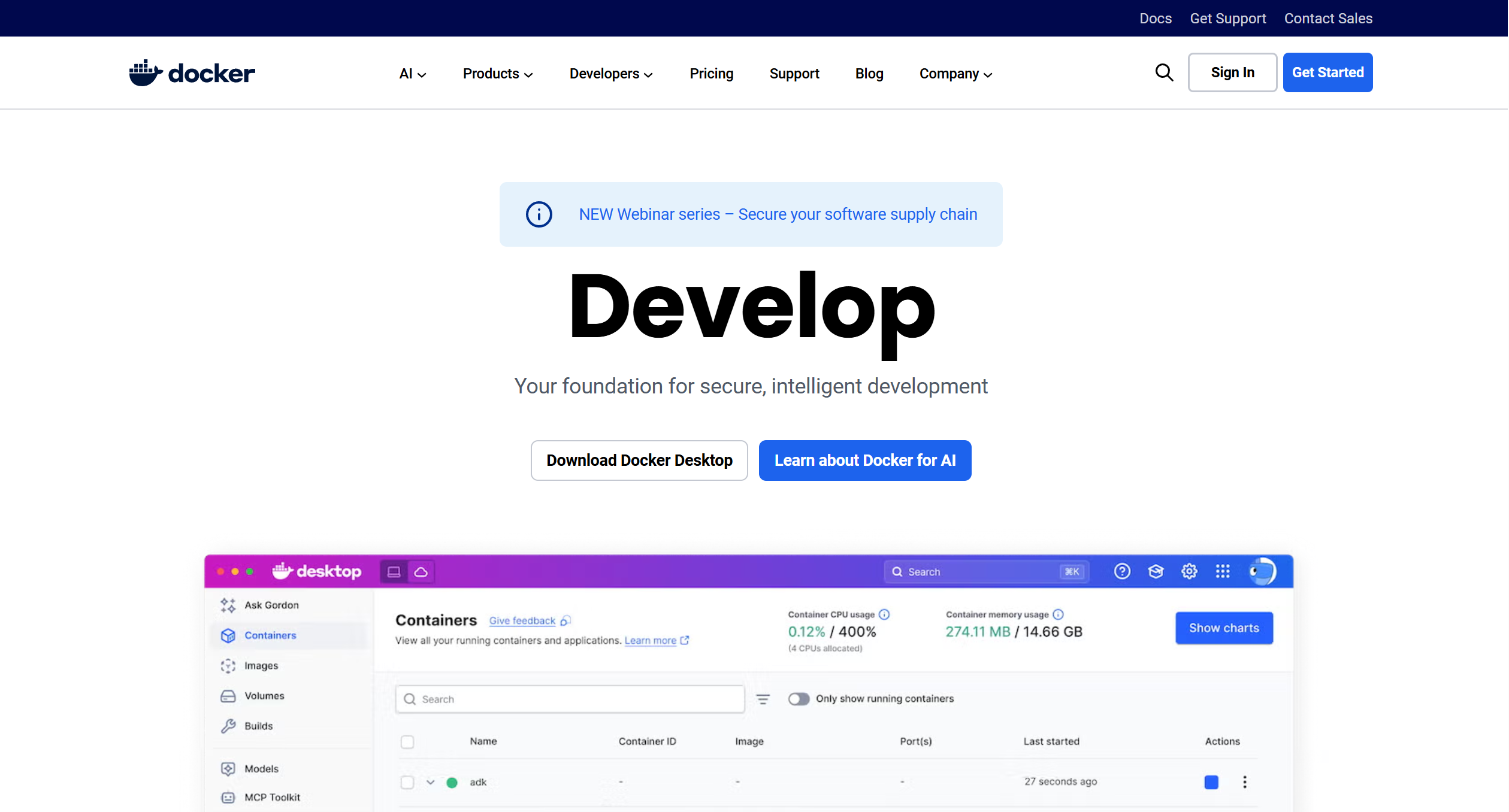Expand the adk container row chevron

pyautogui.click(x=430, y=782)
